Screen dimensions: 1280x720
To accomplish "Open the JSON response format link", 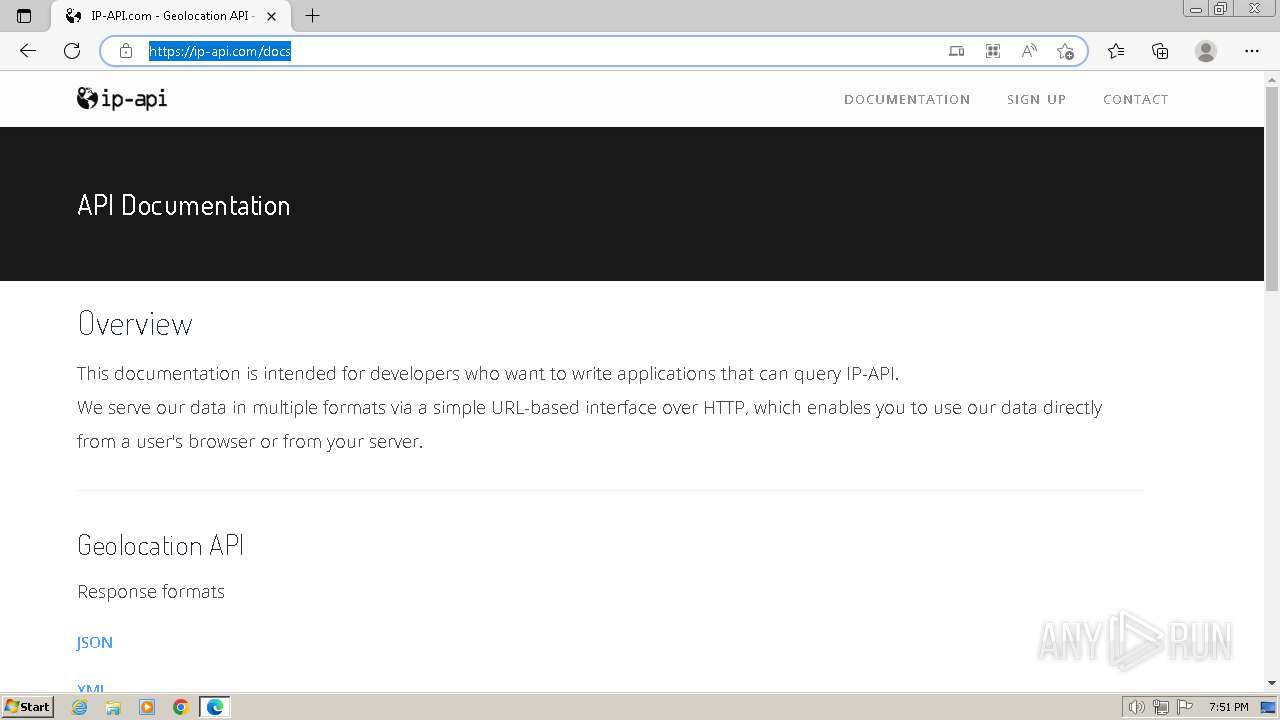I will 95,642.
